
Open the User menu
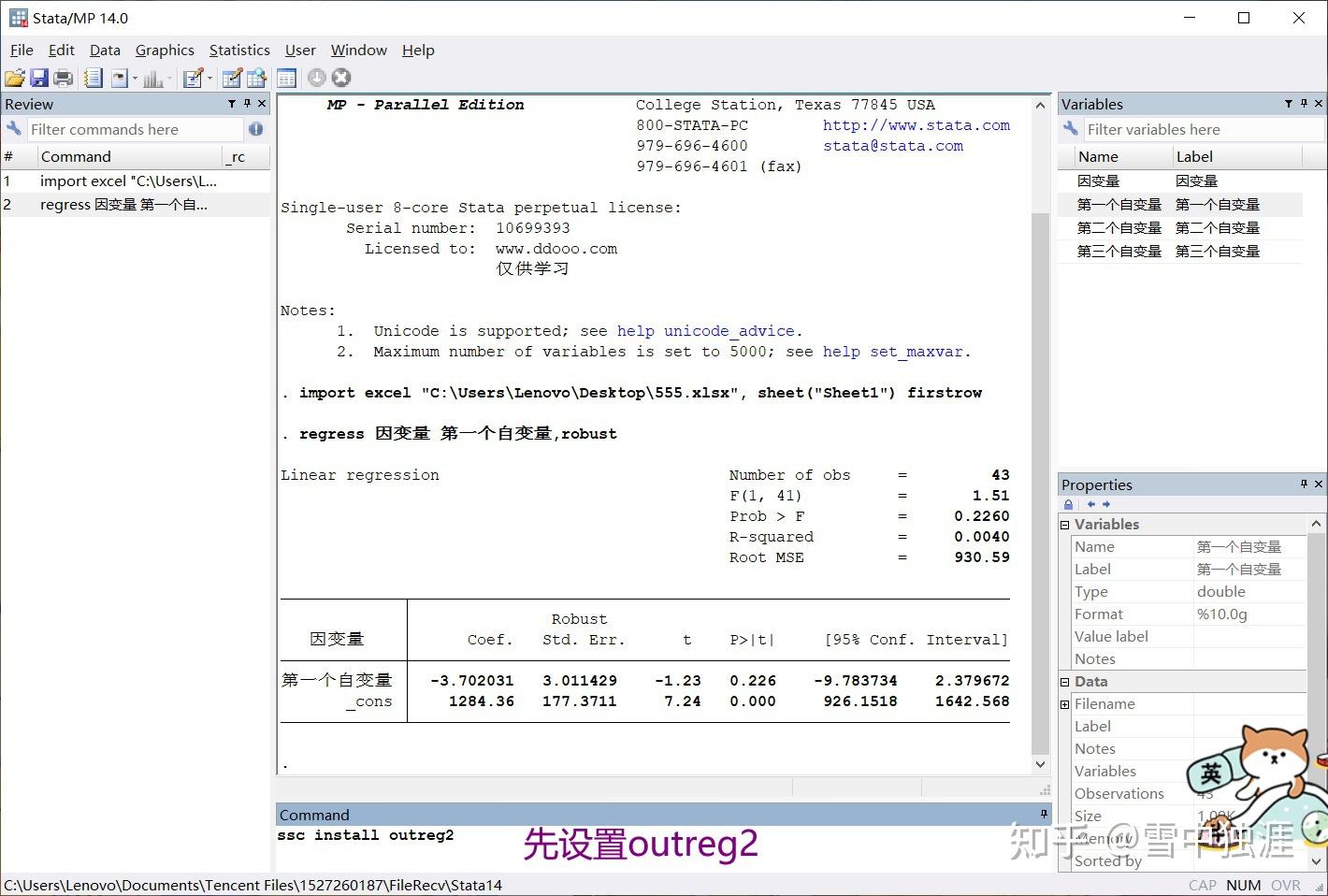(300, 51)
